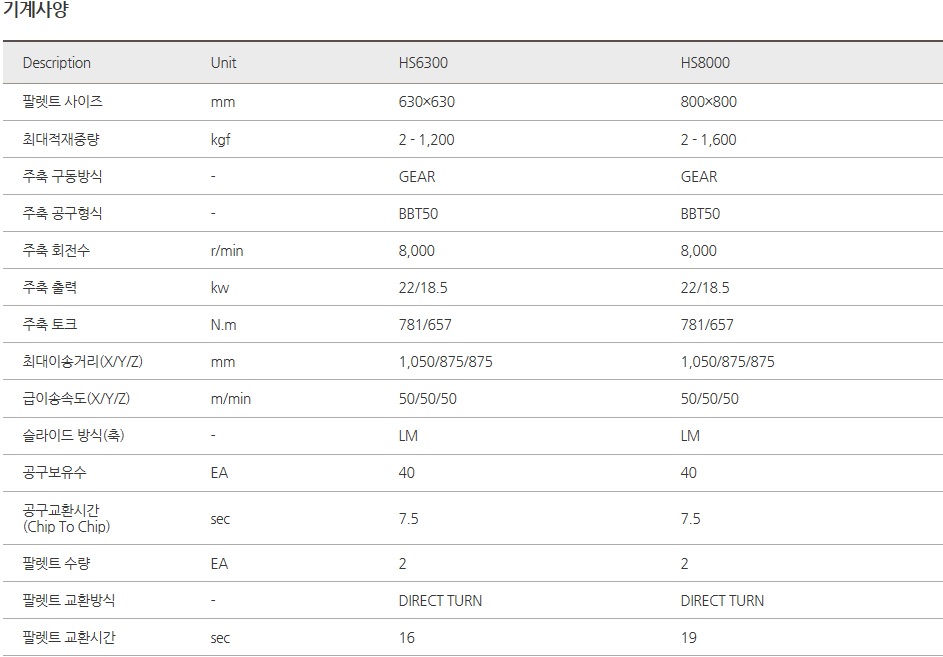Click the Unit column header
The image size is (943, 657).
tap(224, 63)
